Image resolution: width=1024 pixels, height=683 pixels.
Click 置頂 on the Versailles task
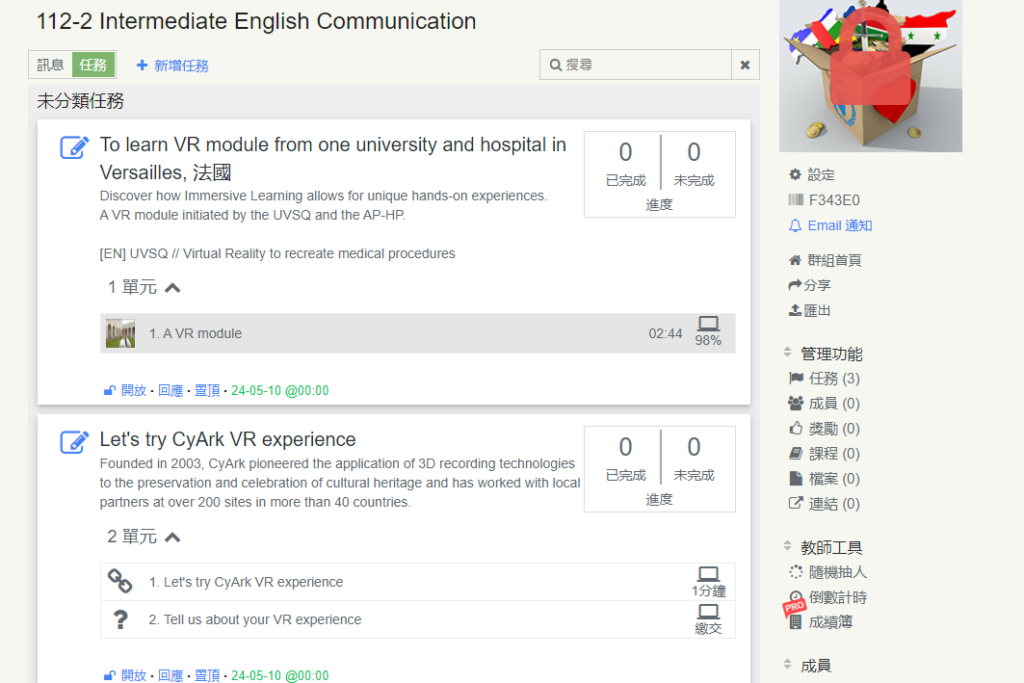(x=207, y=390)
